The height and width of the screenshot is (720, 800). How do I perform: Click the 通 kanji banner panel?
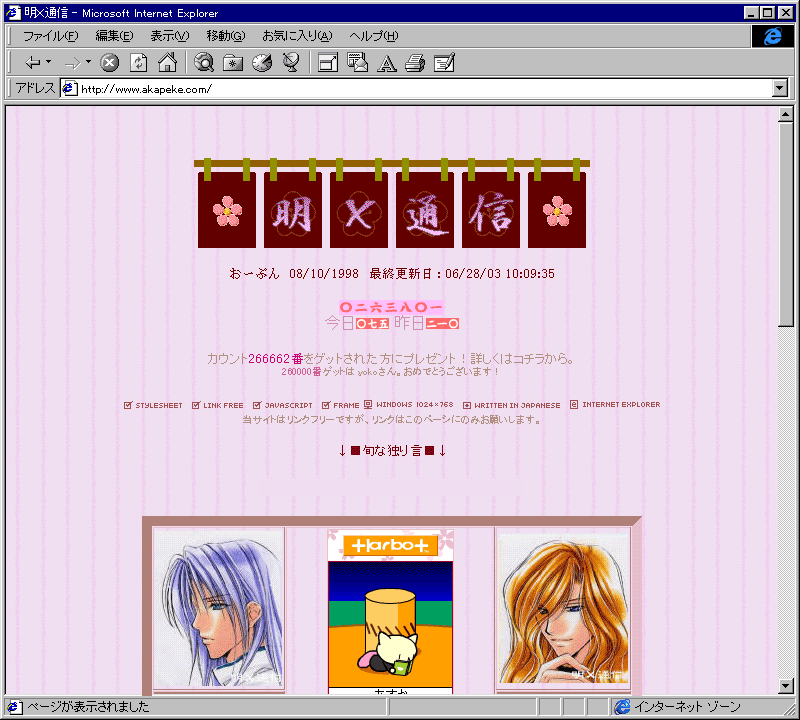[424, 210]
